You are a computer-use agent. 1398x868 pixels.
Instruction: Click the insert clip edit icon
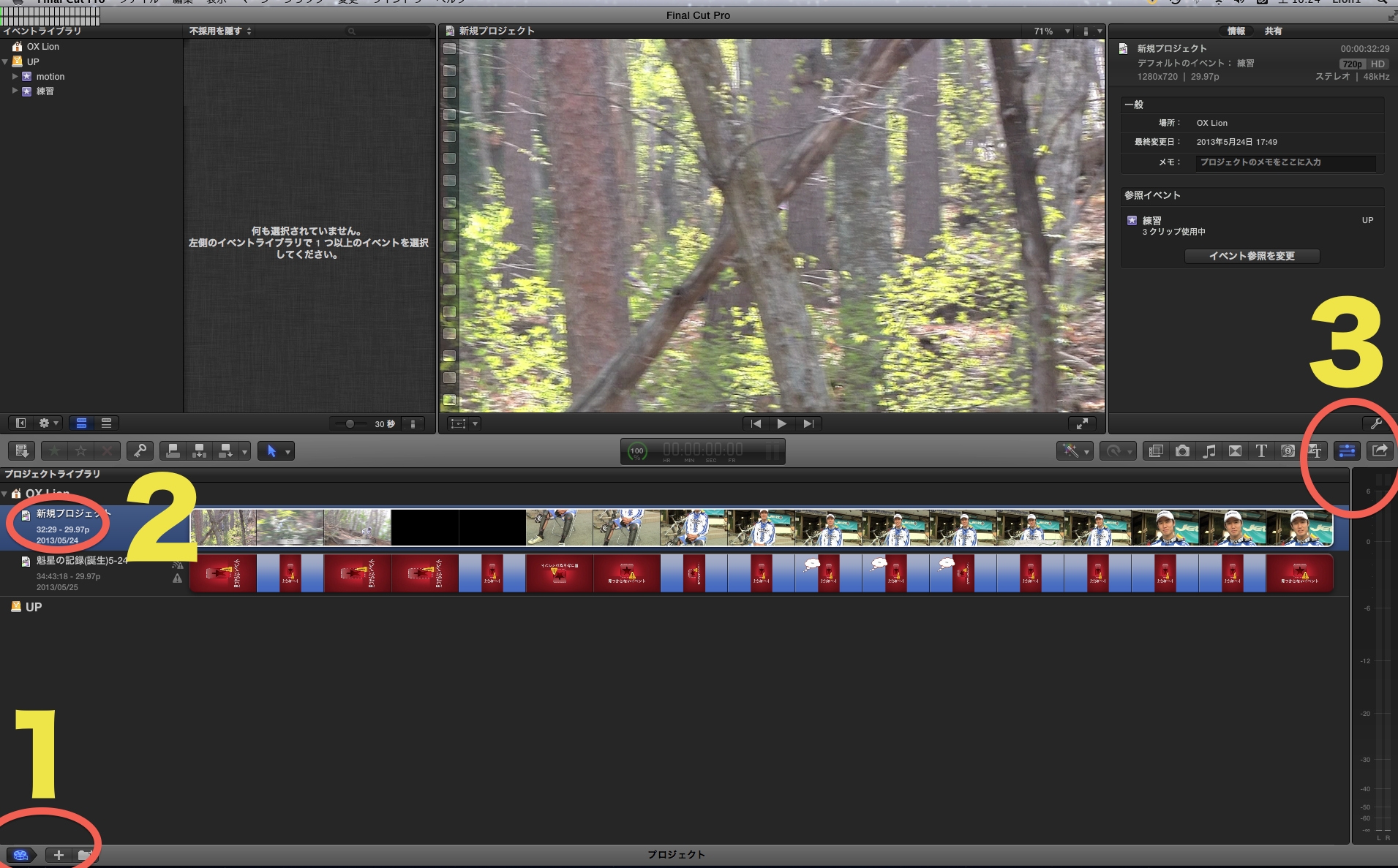click(x=199, y=451)
